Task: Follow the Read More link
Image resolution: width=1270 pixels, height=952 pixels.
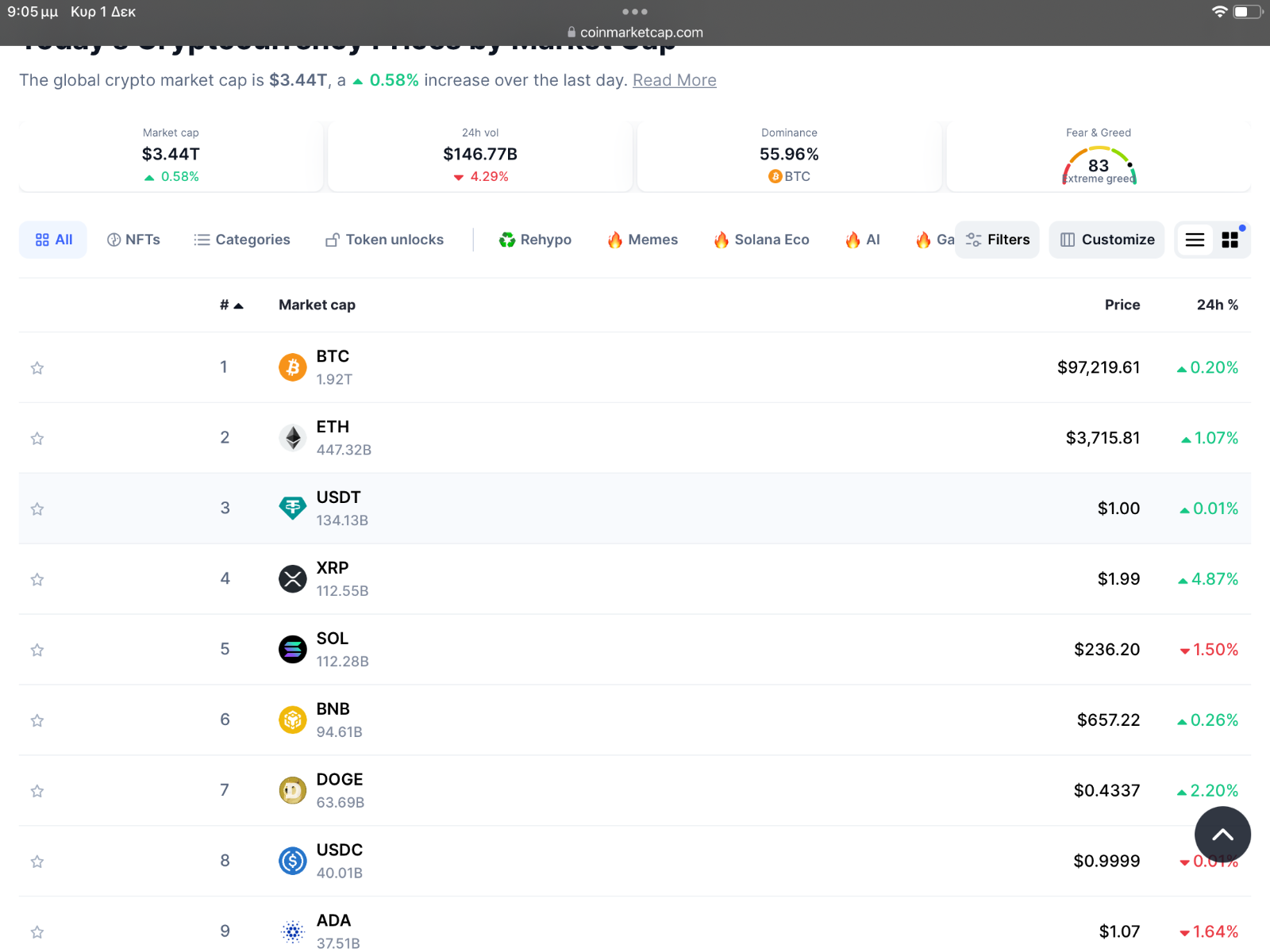Action: click(x=675, y=80)
